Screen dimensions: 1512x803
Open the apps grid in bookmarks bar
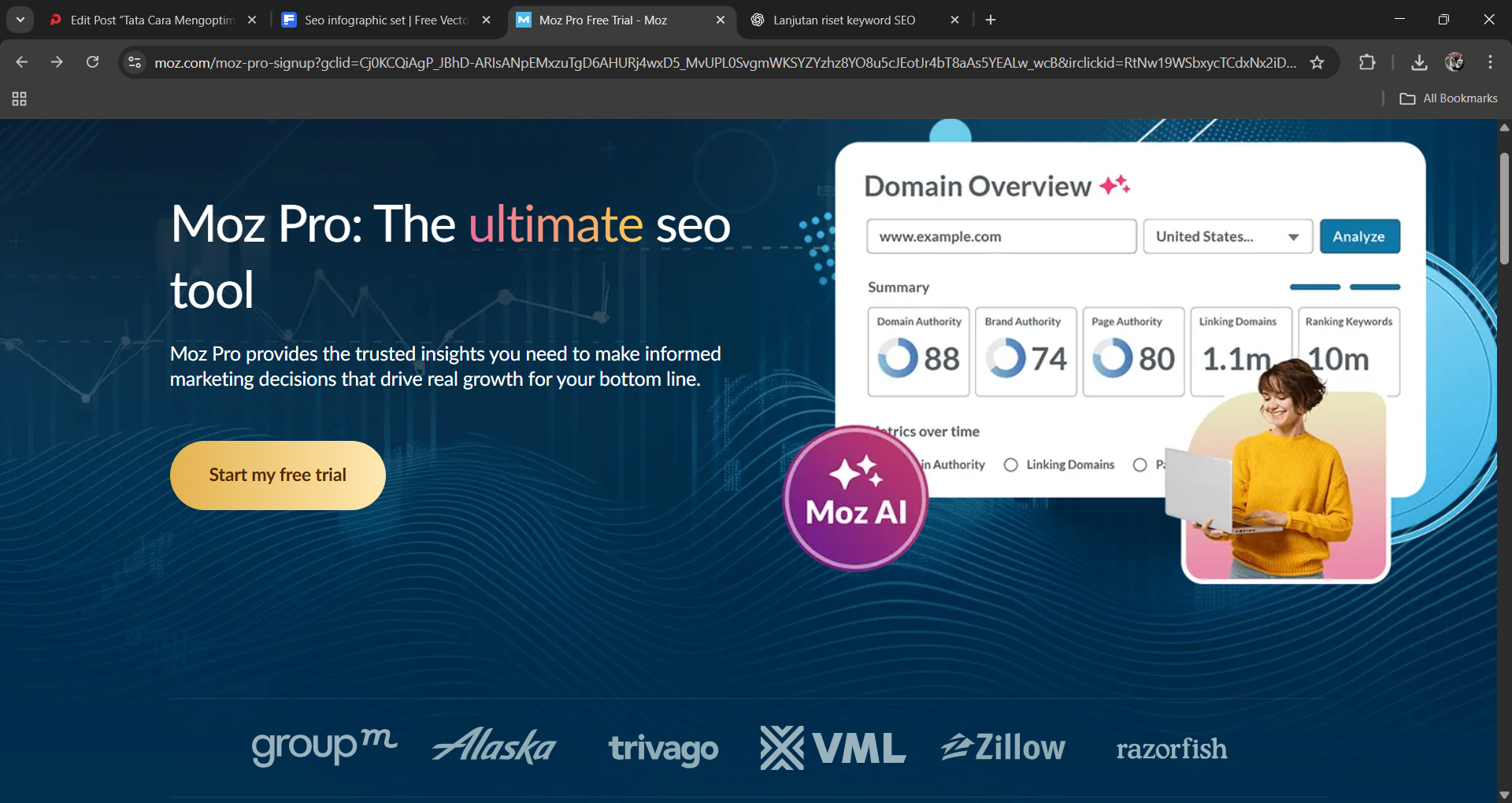click(20, 98)
